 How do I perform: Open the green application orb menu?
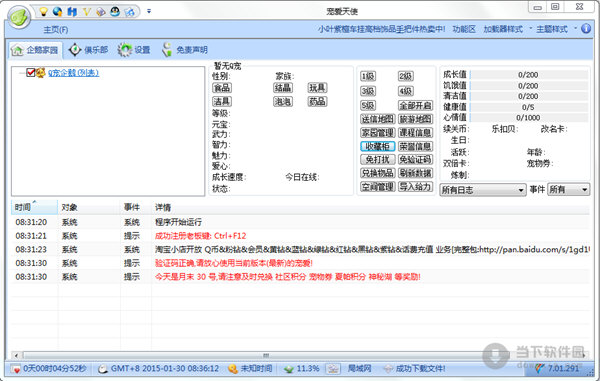pyautogui.click(x=19, y=17)
